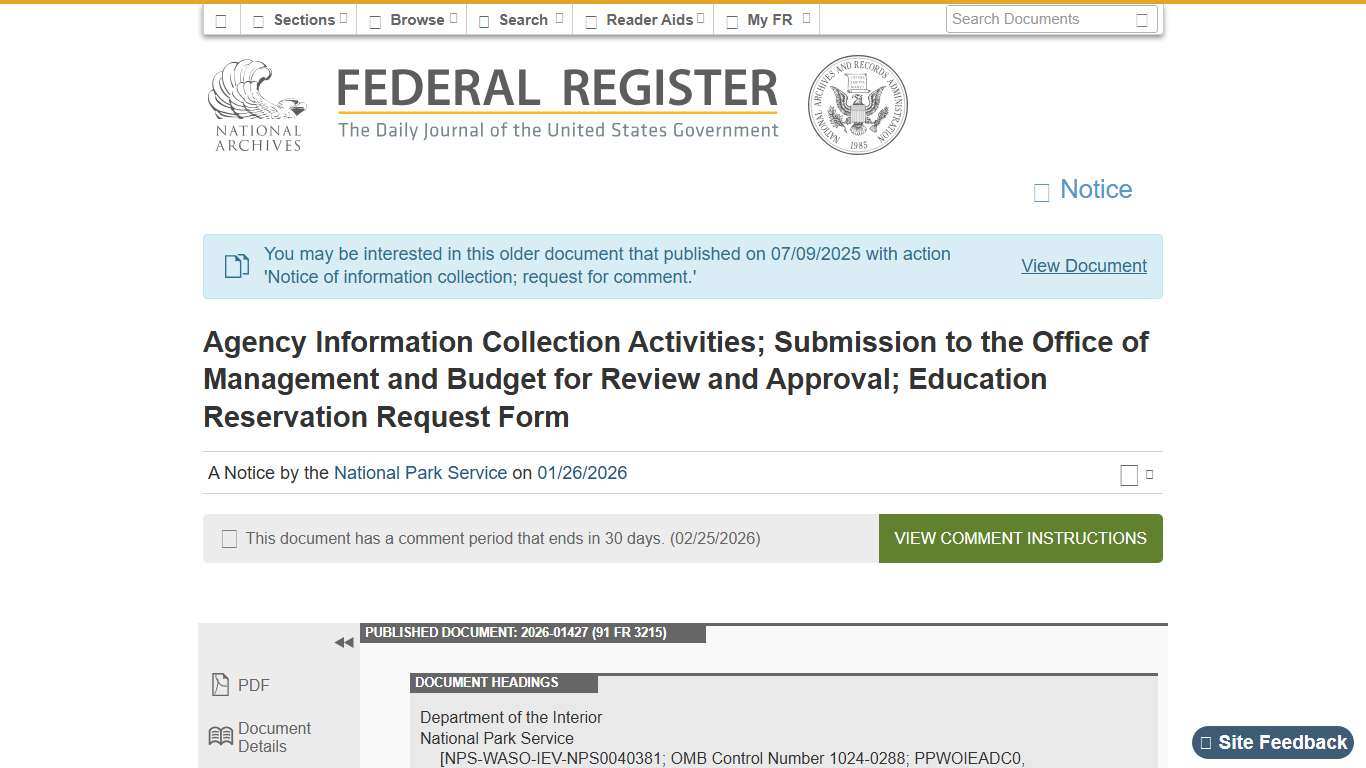The width and height of the screenshot is (1366, 768).
Task: Click the magnifier icon in Search Documents
Action: pyautogui.click(x=1143, y=19)
